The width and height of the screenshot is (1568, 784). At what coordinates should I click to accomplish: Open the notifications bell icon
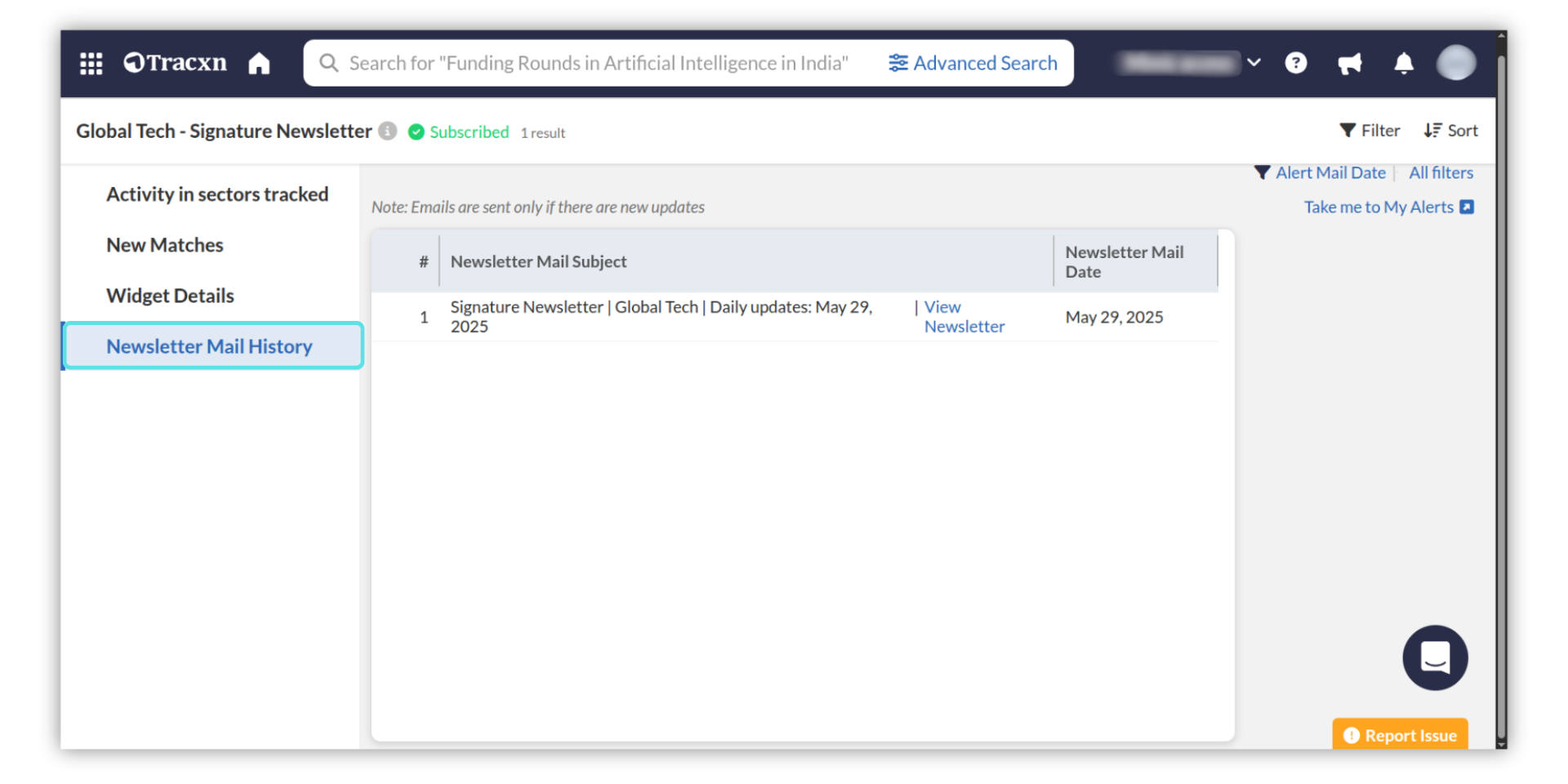(1403, 63)
